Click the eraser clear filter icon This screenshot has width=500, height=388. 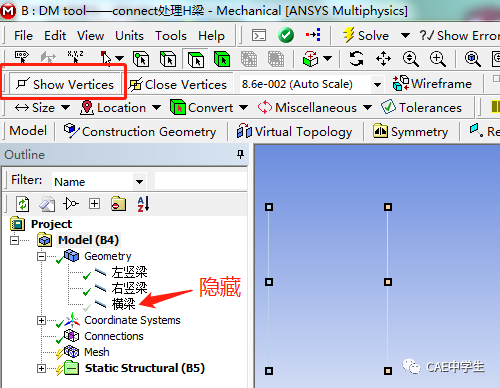click(47, 203)
